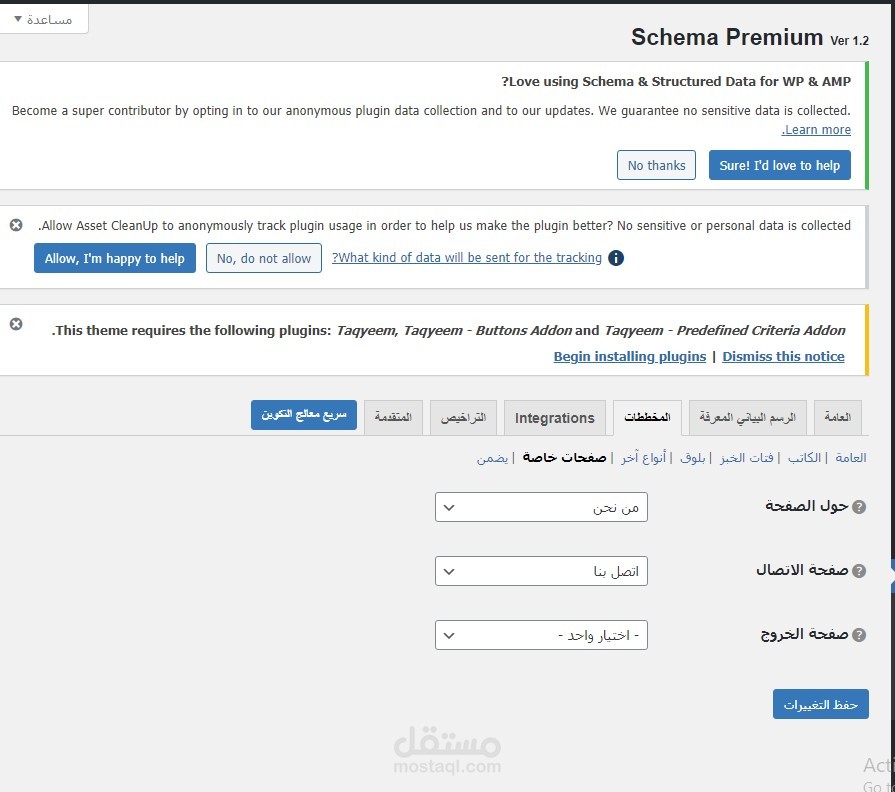Click the سريع معالج التكوين button
Image resolution: width=895 pixels, height=792 pixels.
(x=304, y=415)
